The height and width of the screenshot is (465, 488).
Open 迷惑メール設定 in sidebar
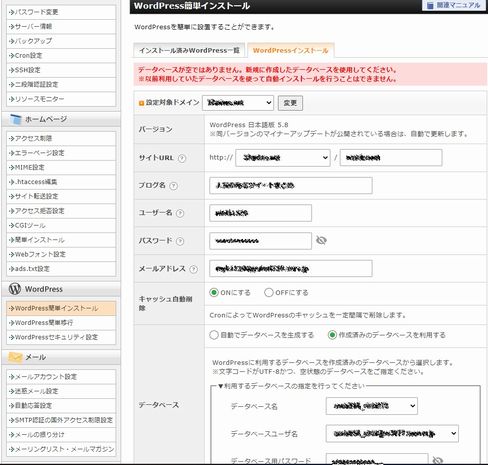click(x=61, y=391)
